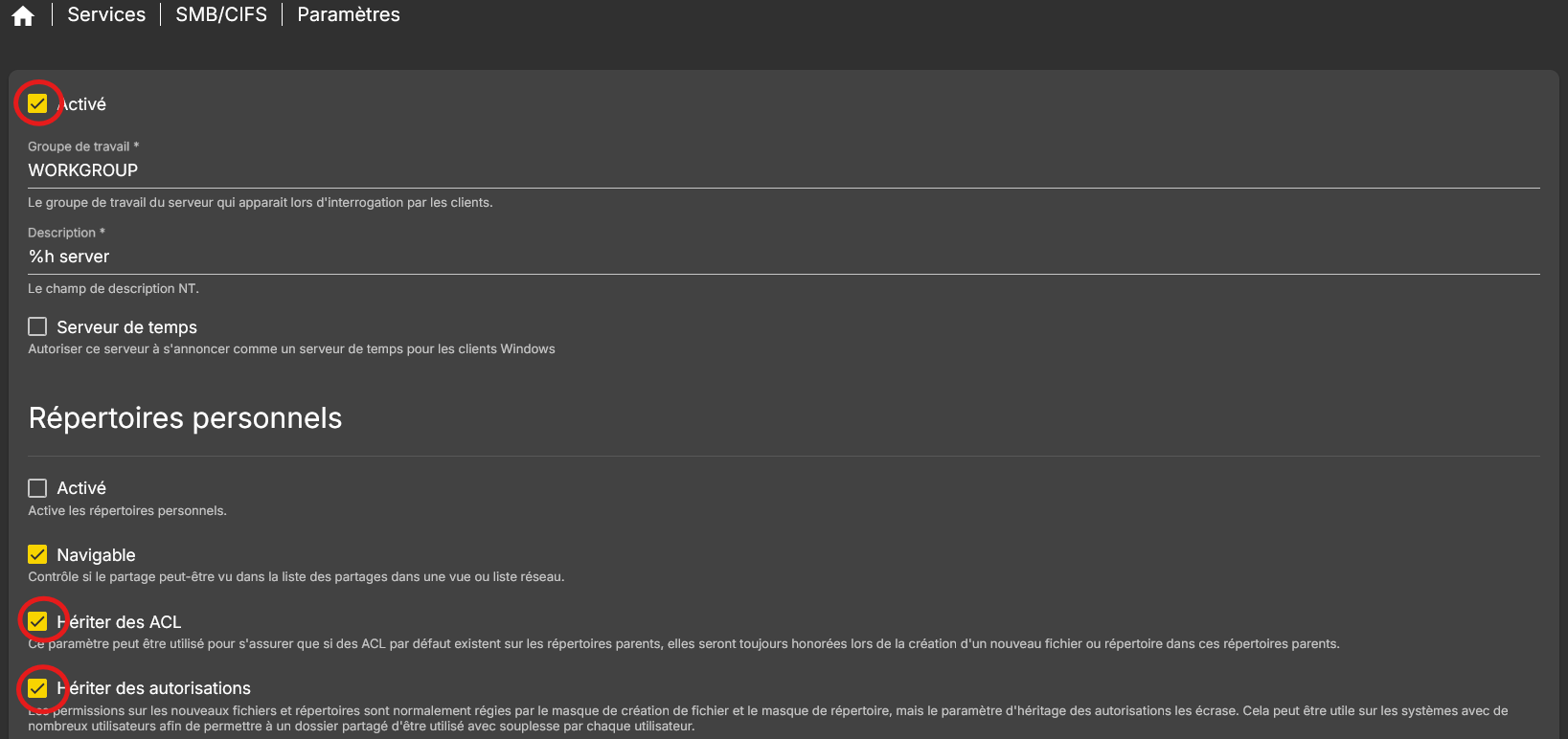The height and width of the screenshot is (739, 1568).
Task: Select the time server help text about Windows
Action: pyautogui.click(x=291, y=348)
